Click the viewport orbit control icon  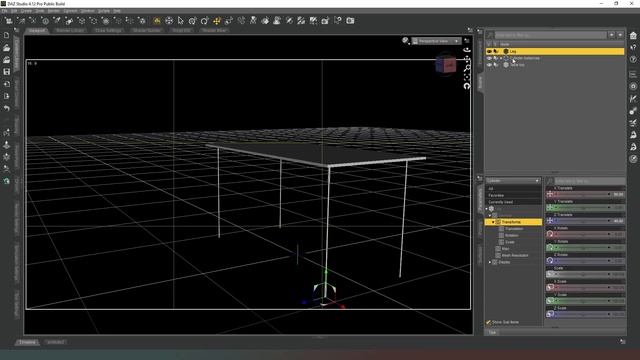(467, 50)
